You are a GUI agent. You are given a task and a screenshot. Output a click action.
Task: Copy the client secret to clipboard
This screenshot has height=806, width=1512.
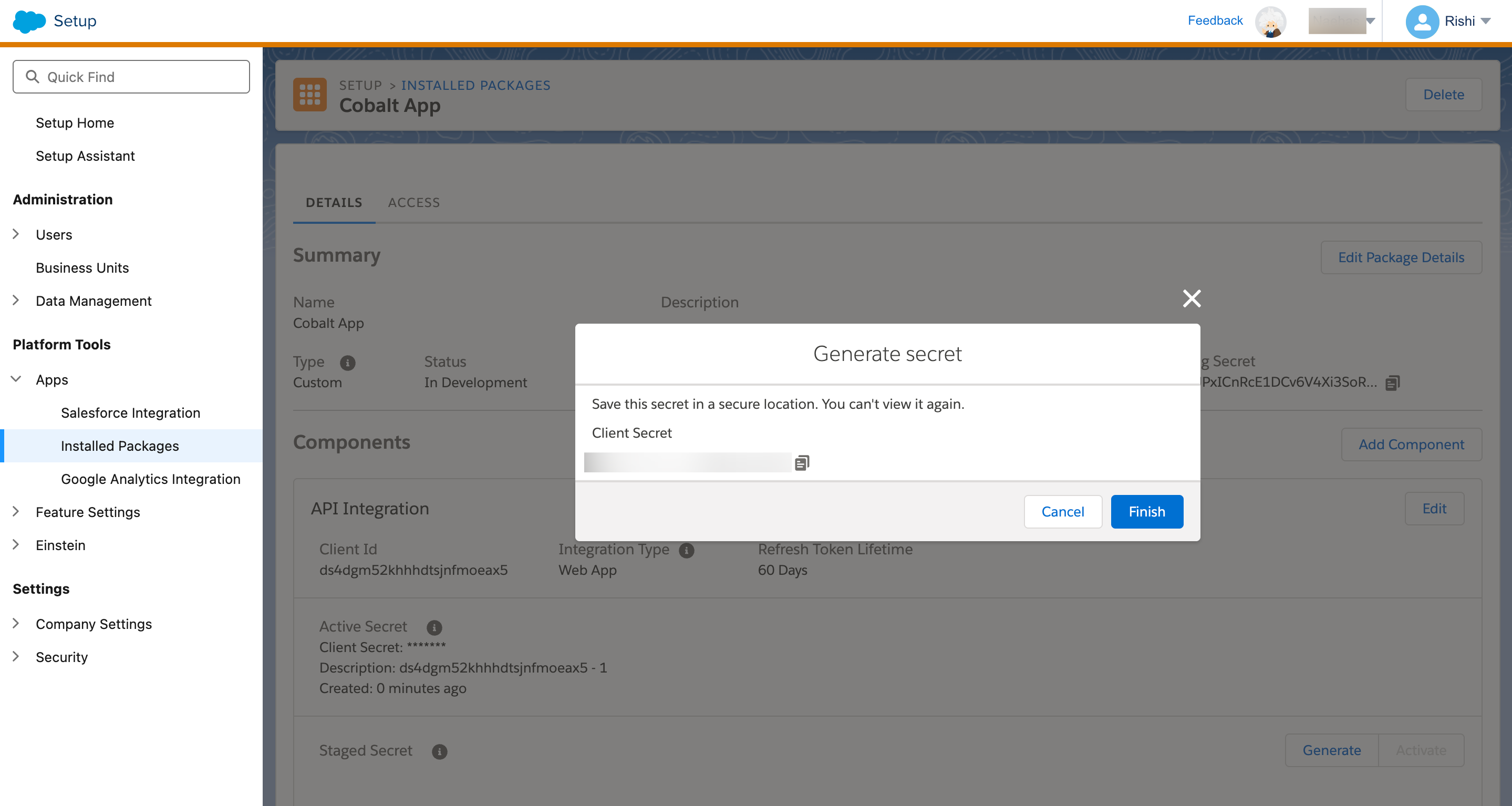[802, 462]
